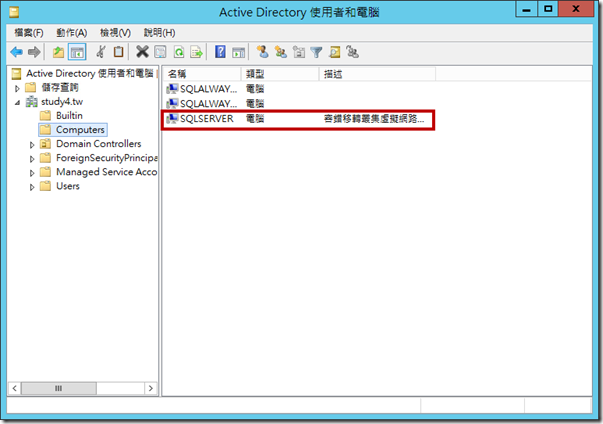Sort by the 類型 column header
The image size is (603, 424).
tap(280, 74)
